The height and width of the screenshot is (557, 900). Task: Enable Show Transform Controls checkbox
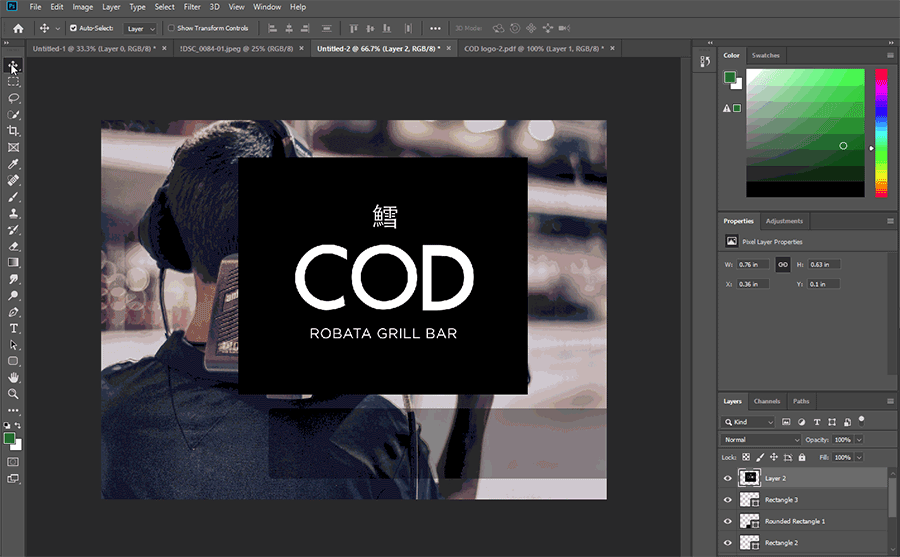[171, 28]
